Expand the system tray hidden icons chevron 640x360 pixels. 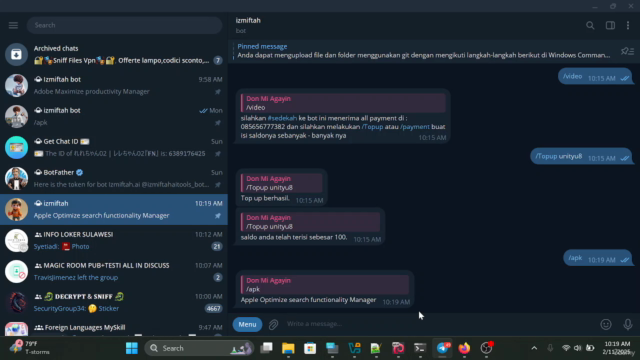(534, 348)
